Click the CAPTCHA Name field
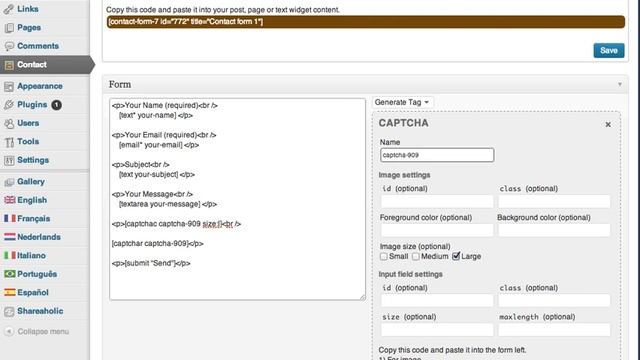640x360 pixels. point(437,155)
